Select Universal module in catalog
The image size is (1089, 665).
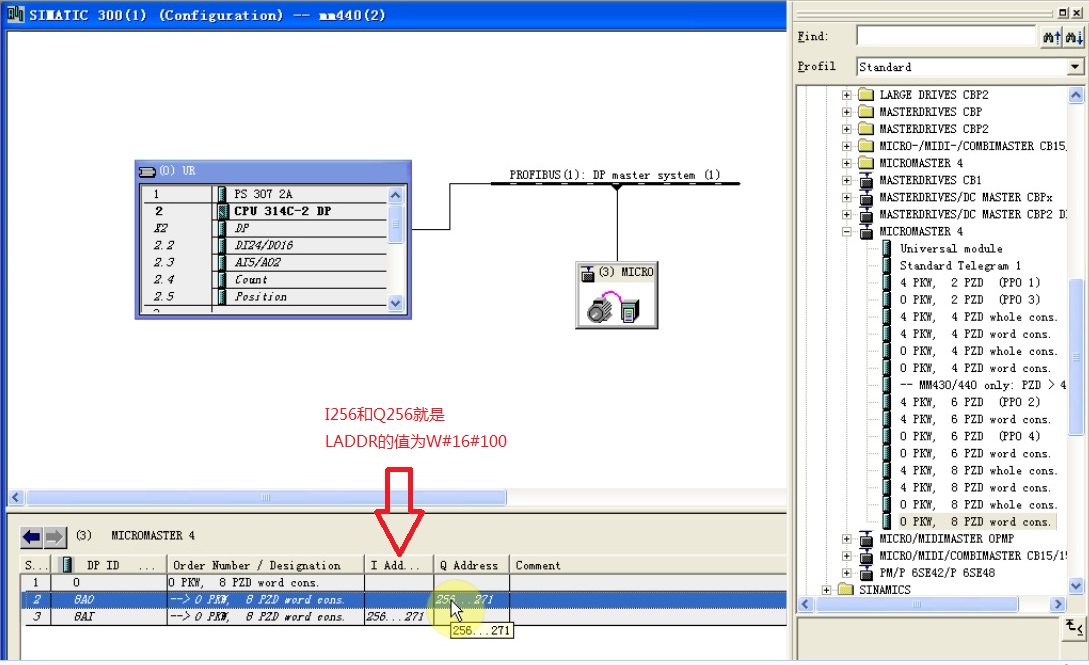tap(950, 249)
